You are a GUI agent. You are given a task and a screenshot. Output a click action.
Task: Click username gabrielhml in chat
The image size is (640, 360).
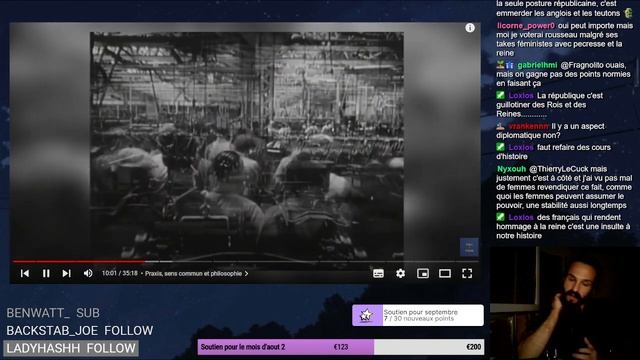click(x=537, y=65)
